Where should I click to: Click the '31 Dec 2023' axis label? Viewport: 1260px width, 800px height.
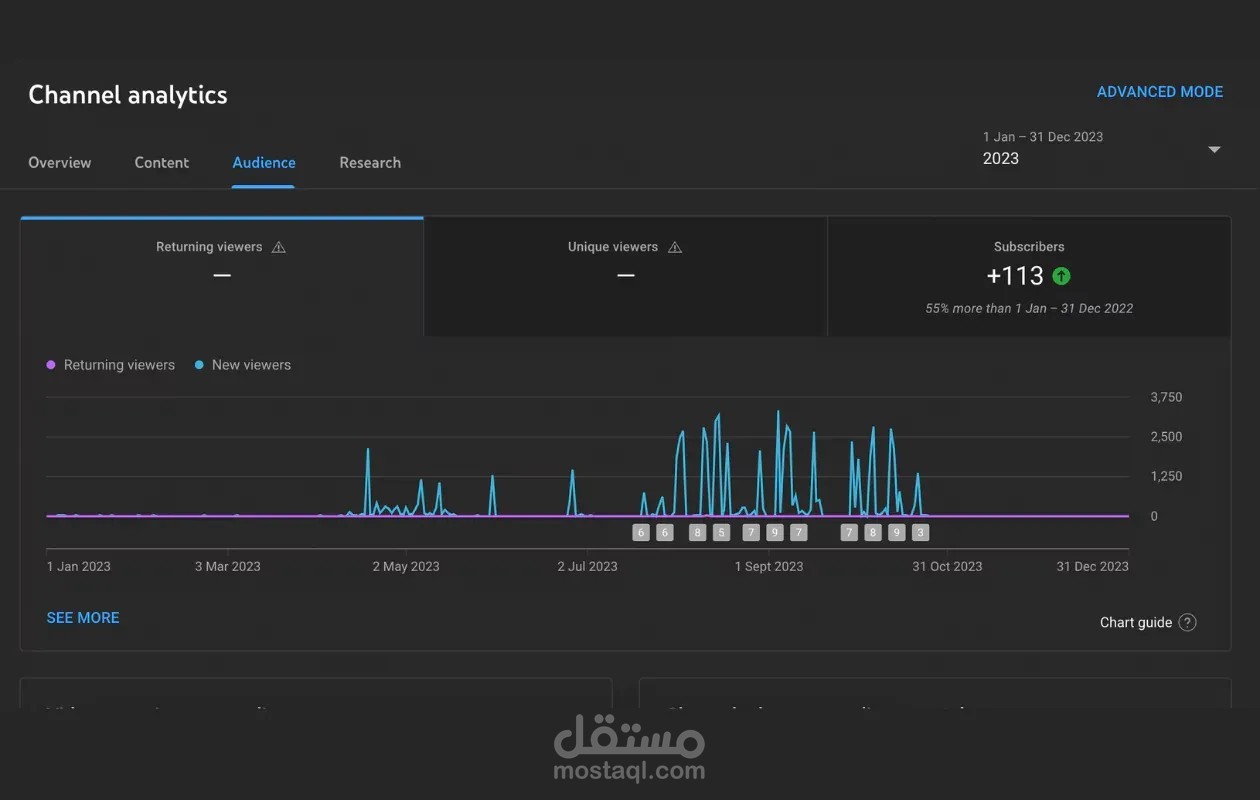(1093, 566)
